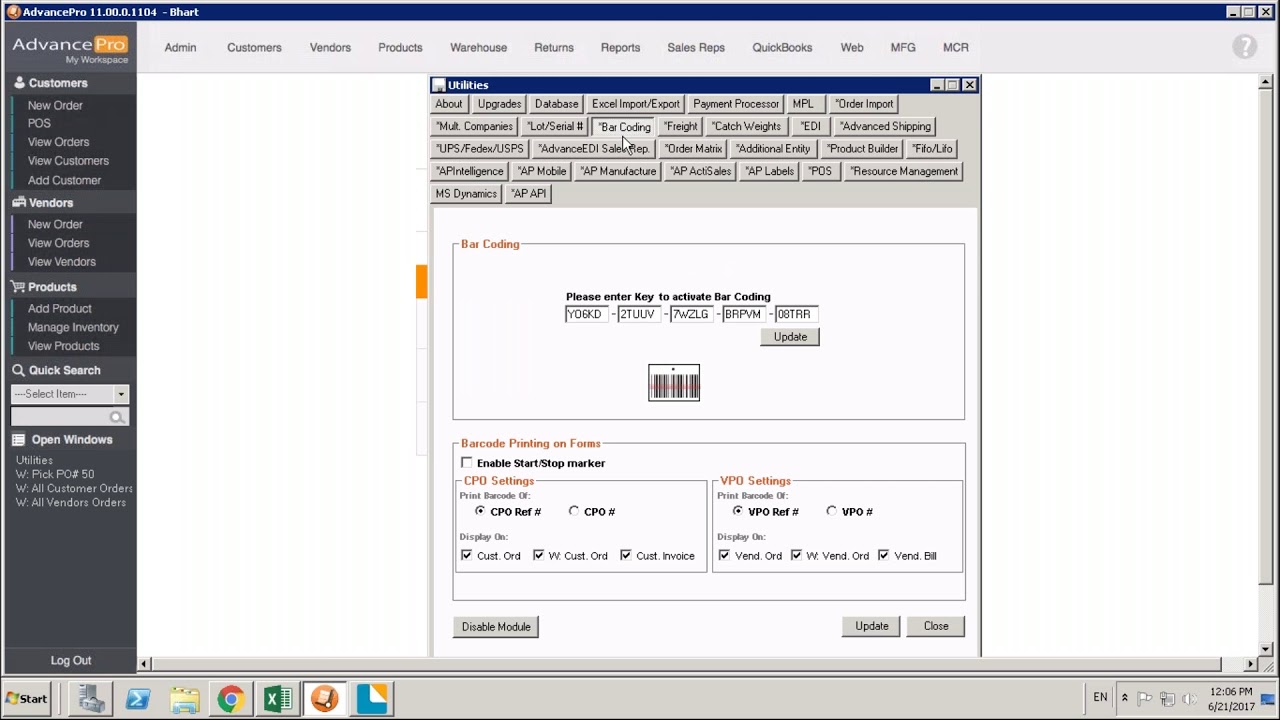Click Log Out in sidebar
1280x720 pixels.
pos(71,660)
